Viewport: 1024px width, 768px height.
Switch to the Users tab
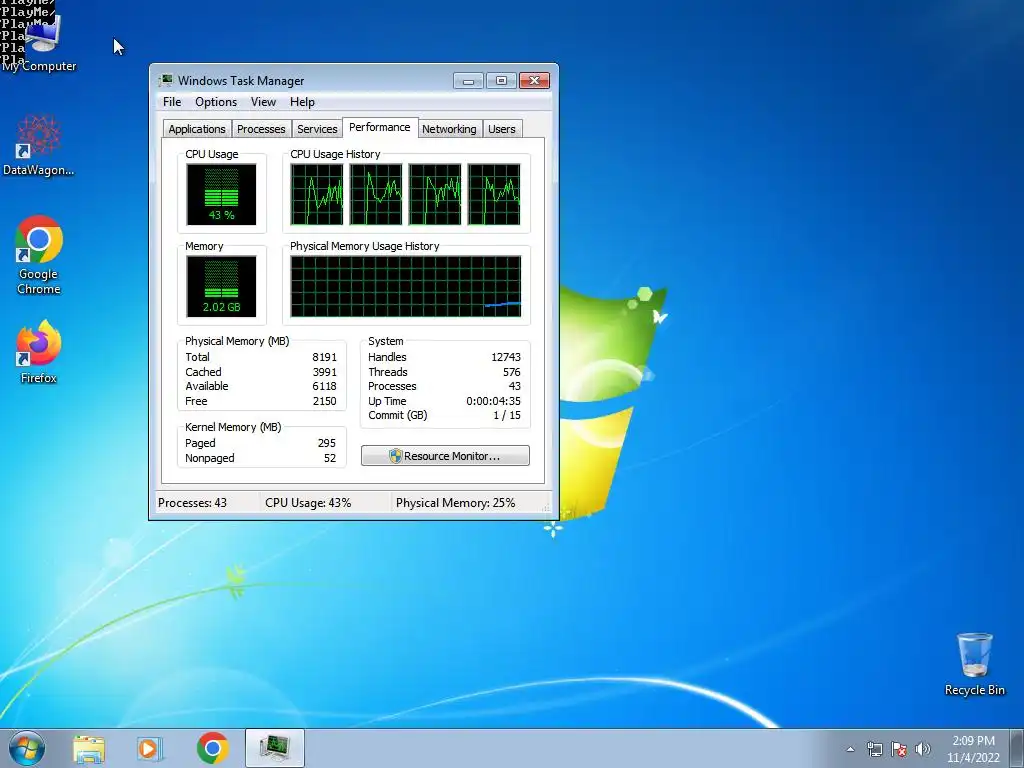[502, 129]
